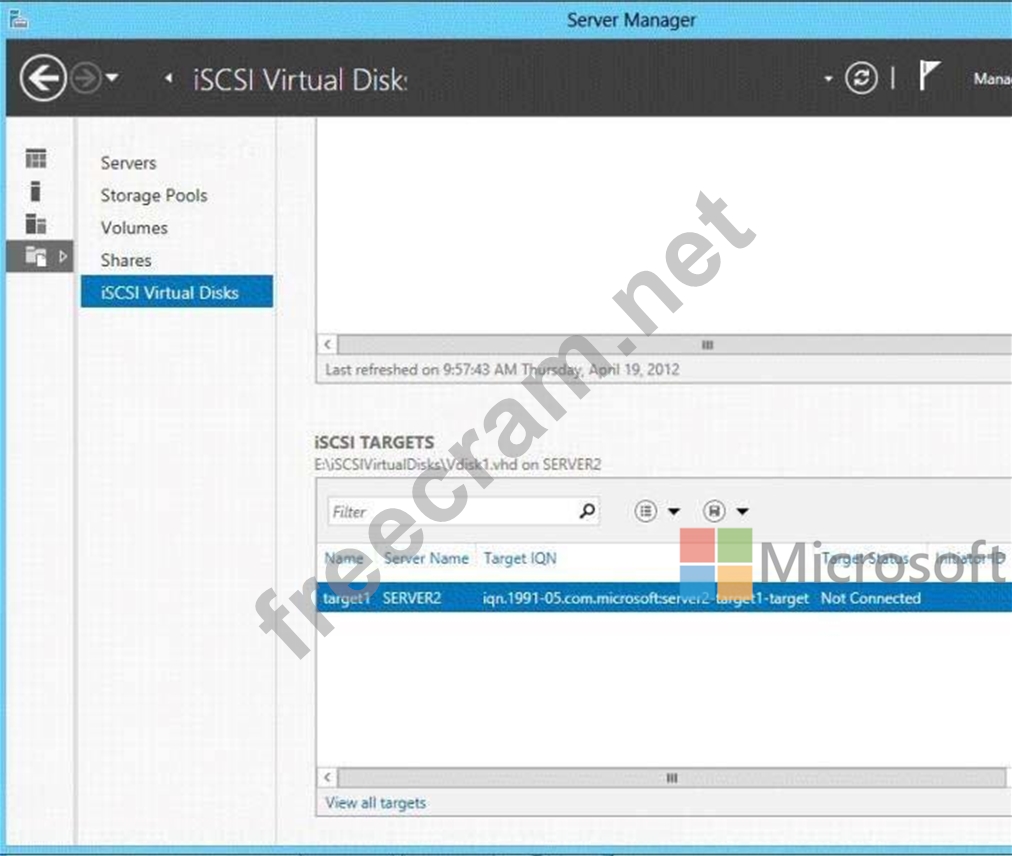Select the target1 row cell
1012x856 pixels.
[x=347, y=598]
